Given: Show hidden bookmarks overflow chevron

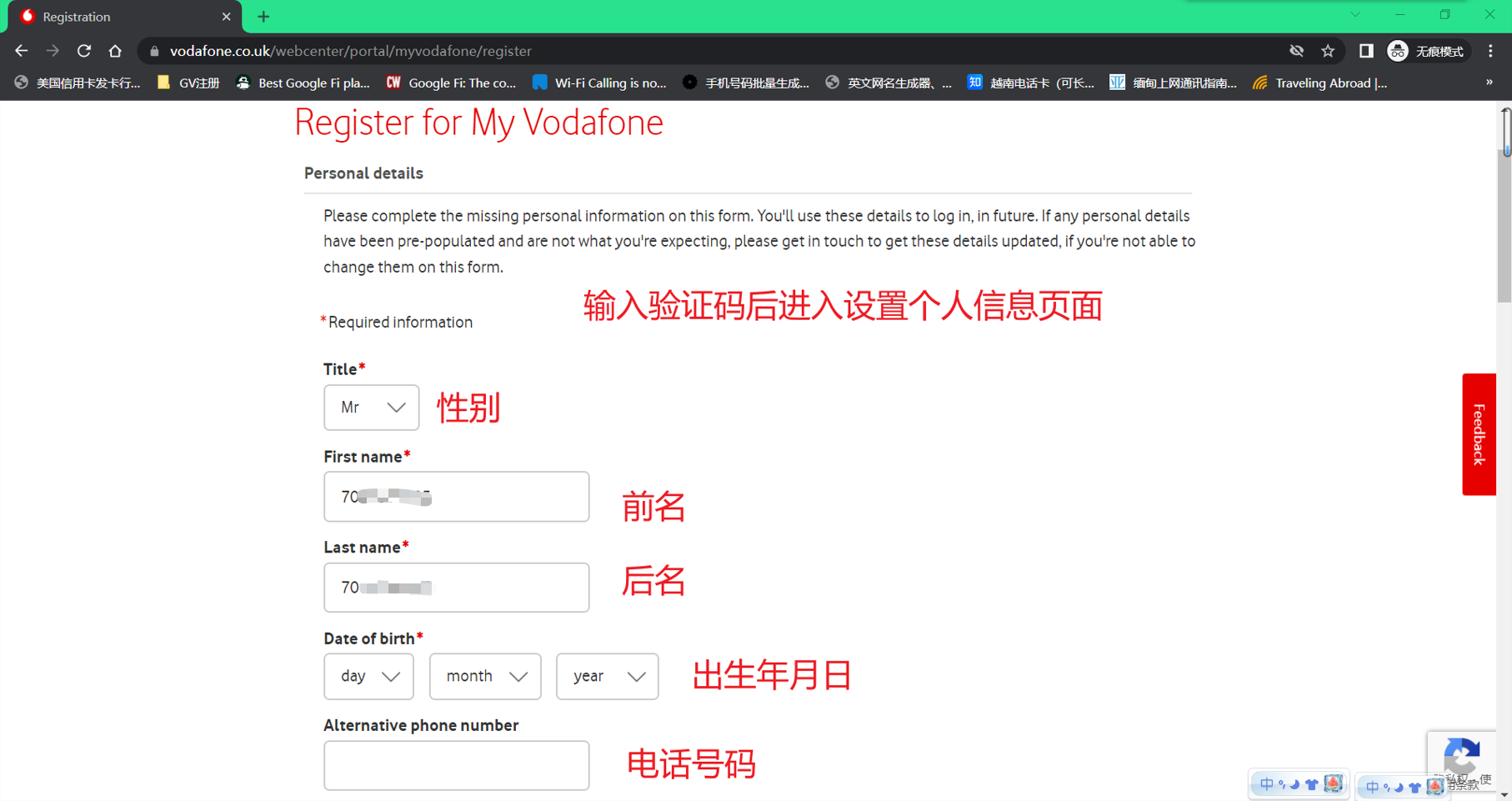Looking at the screenshot, I should (1489, 83).
